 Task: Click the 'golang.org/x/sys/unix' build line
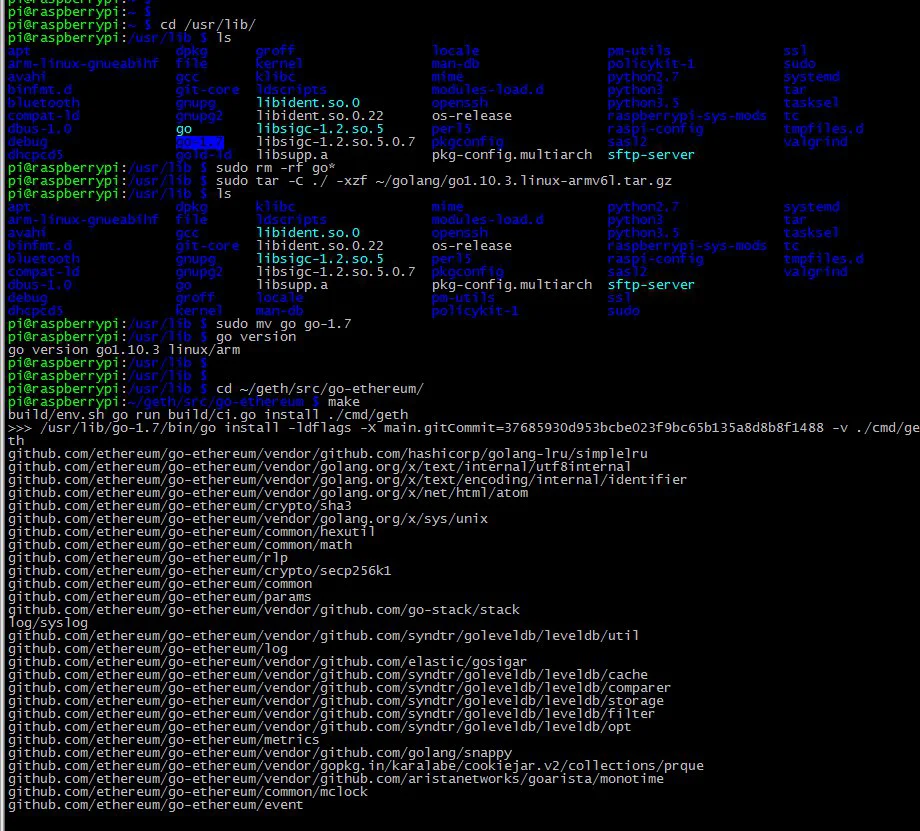click(248, 519)
